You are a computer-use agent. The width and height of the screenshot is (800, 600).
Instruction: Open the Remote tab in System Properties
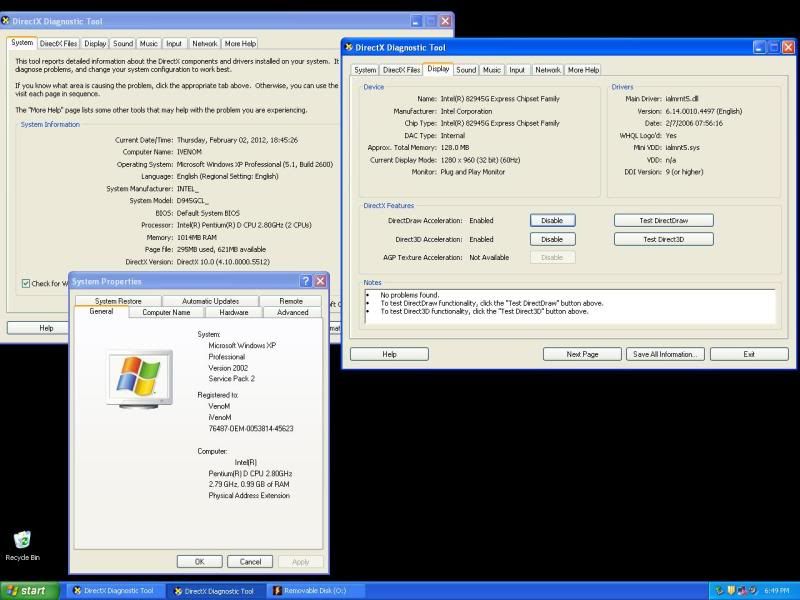click(291, 301)
